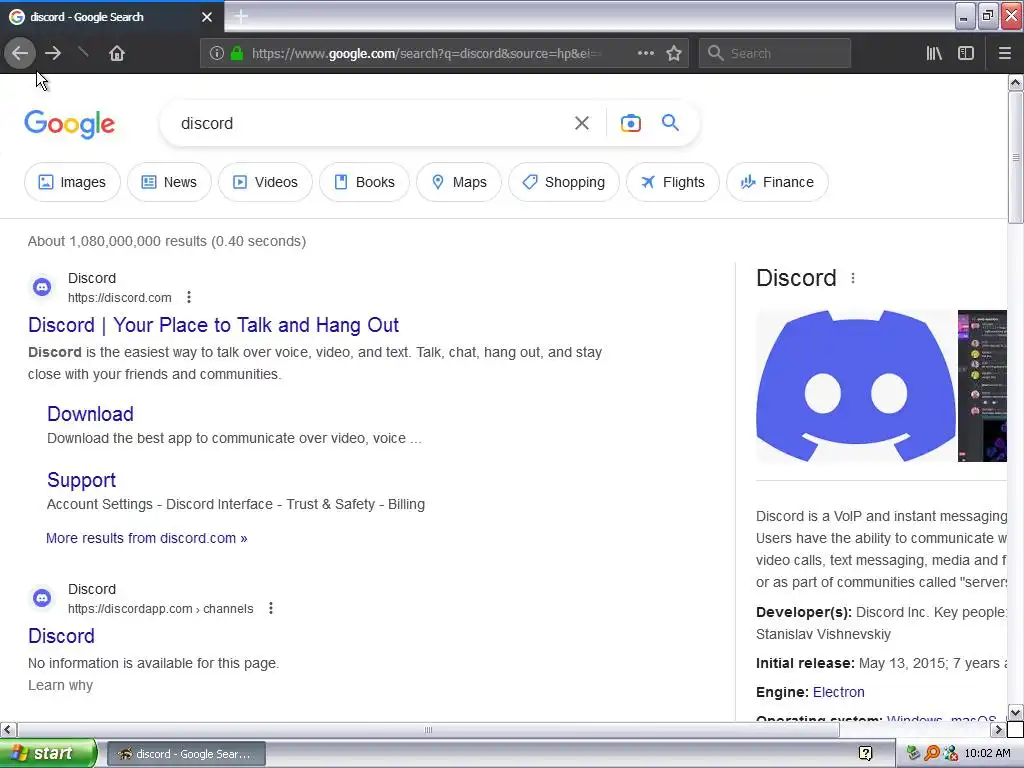
Task: Click the Firefox toolbar Search box
Action: click(x=775, y=54)
